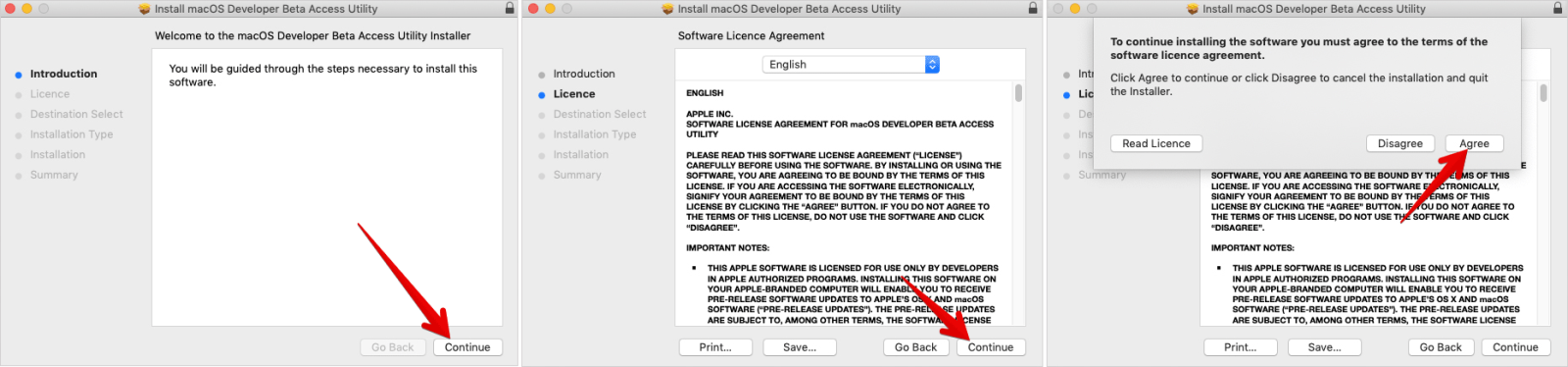The image size is (1568, 367).
Task: Select Summary step in the agree-prompt window sidebar
Action: pyautogui.click(x=1102, y=175)
